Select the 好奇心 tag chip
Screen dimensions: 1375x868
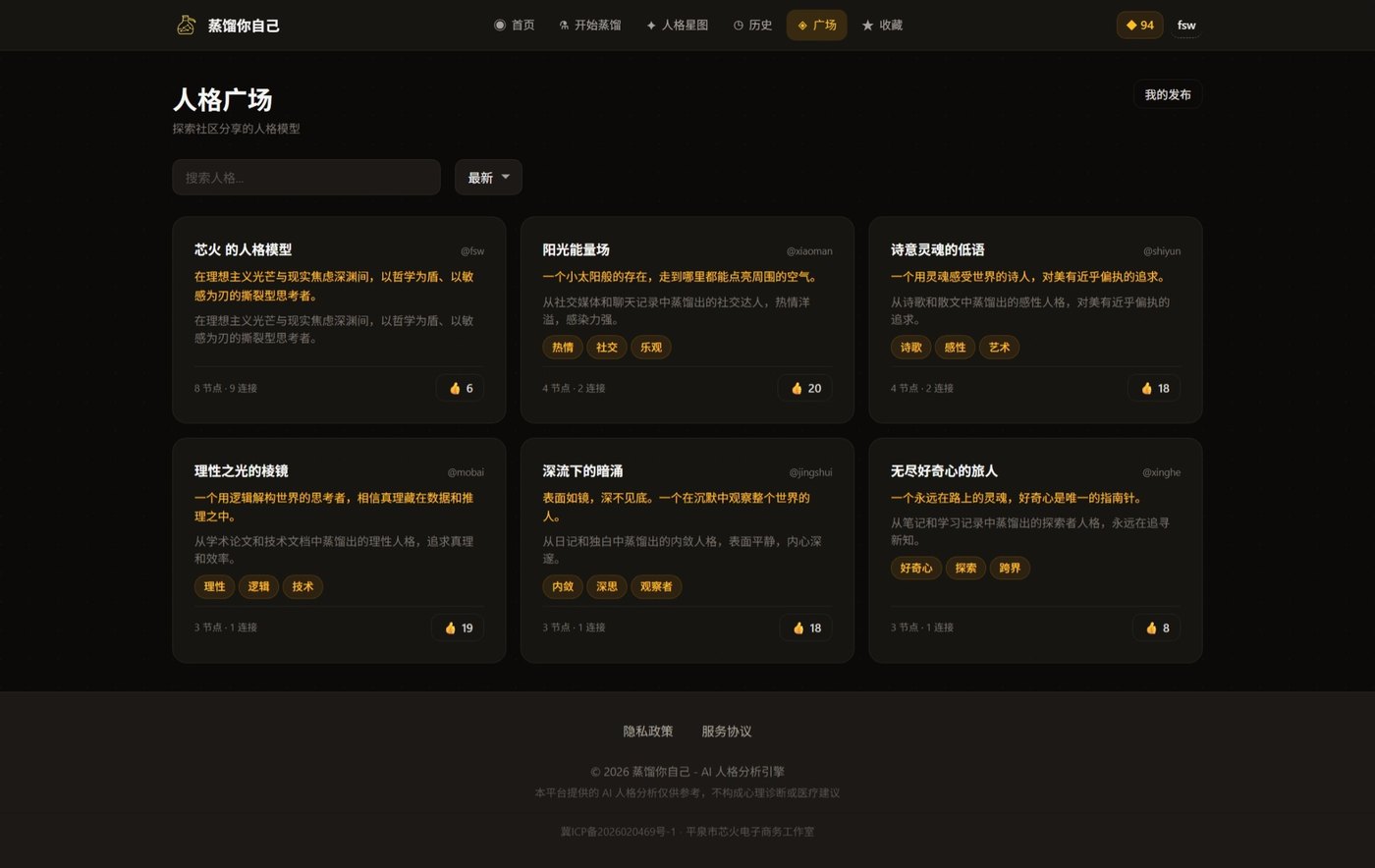pyautogui.click(x=916, y=568)
